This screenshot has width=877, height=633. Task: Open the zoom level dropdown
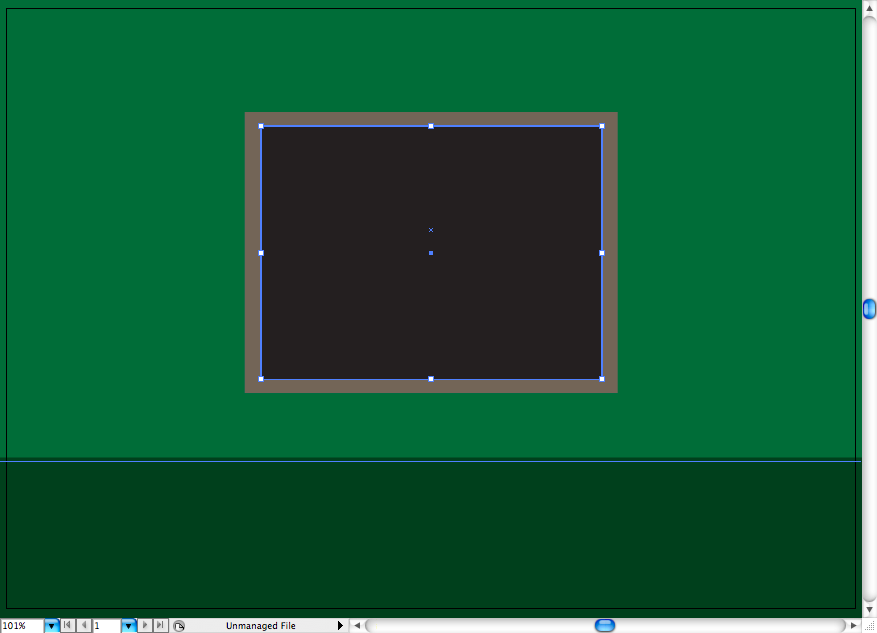tap(51, 626)
